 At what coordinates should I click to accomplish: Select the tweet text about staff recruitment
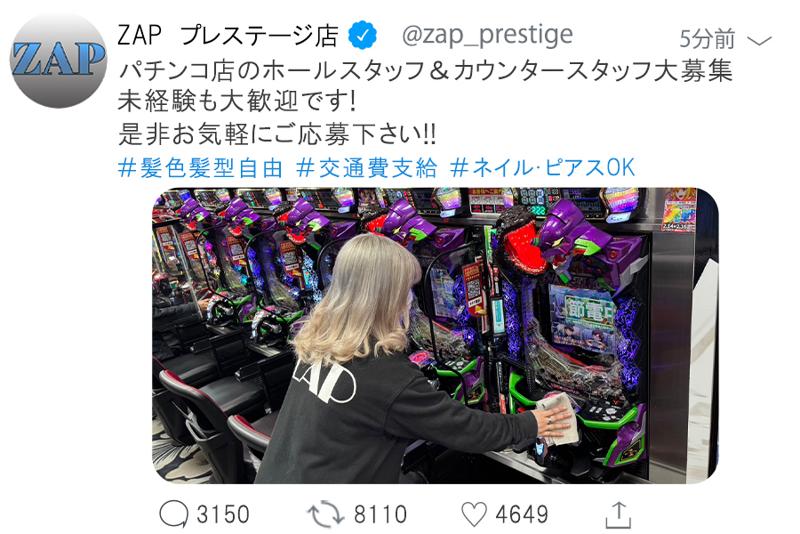click(x=426, y=71)
